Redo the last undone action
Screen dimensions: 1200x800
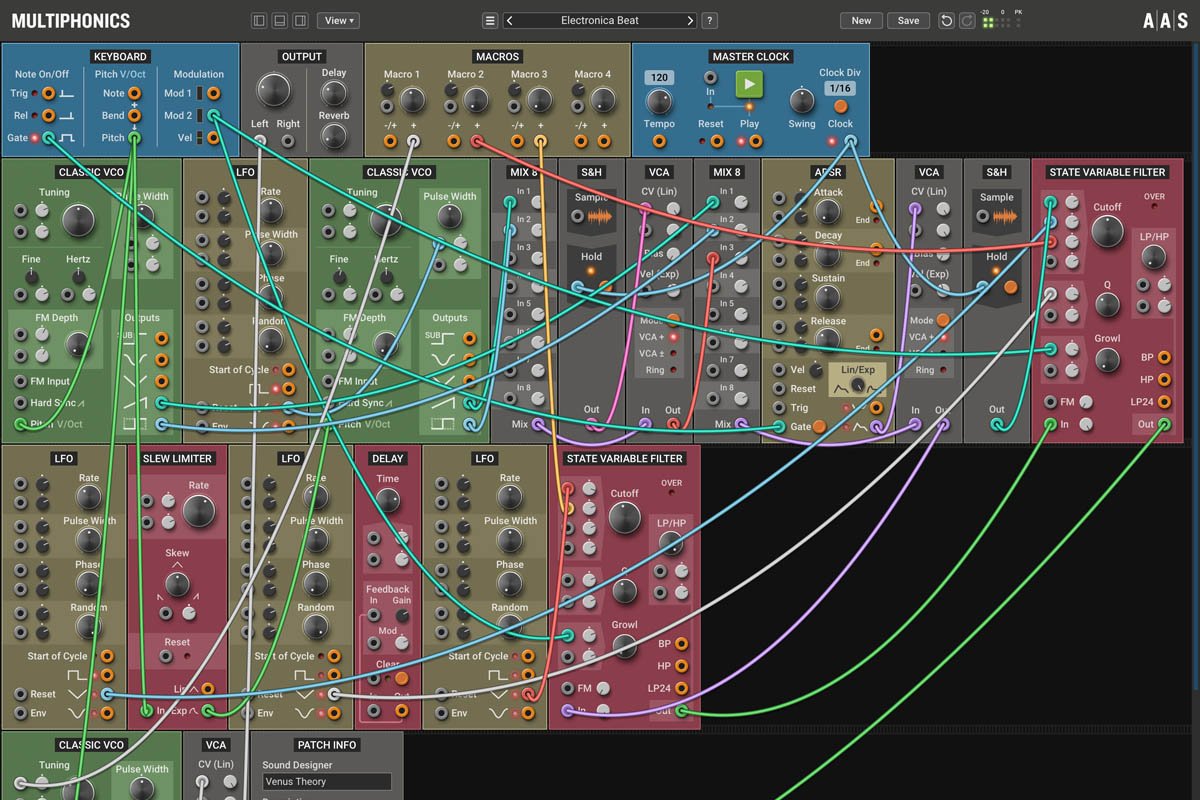(967, 20)
